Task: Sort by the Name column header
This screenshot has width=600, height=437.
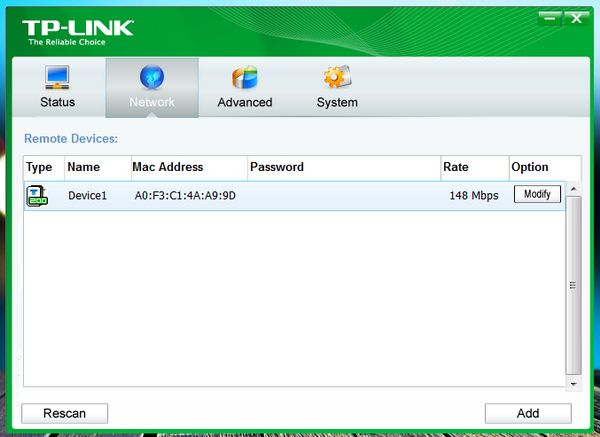Action: coord(98,168)
